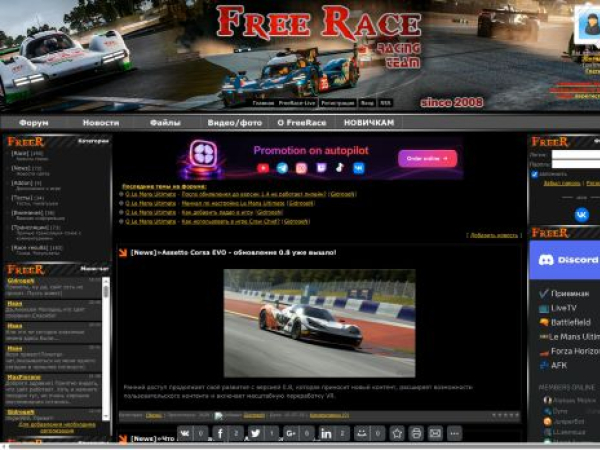Screen dimensions: 600x450
Task: Click the Free Race Racing Team logo
Action: 319,36
